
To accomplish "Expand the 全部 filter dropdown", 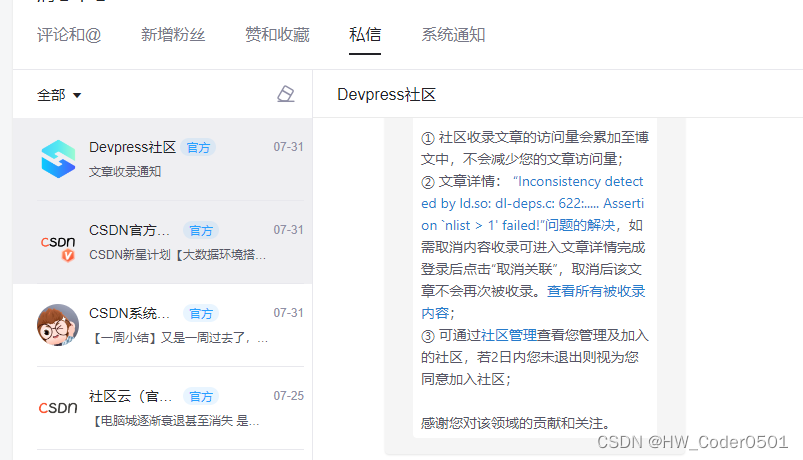I will click(59, 95).
